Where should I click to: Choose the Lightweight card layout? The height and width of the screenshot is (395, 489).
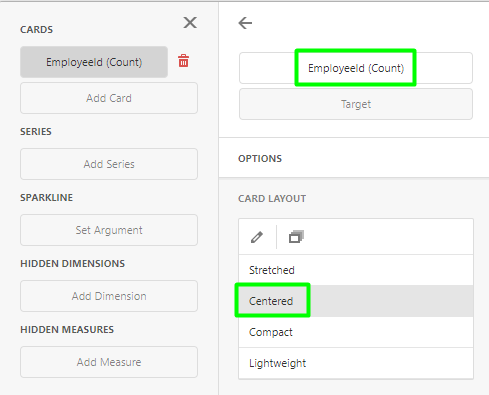click(x=356, y=363)
